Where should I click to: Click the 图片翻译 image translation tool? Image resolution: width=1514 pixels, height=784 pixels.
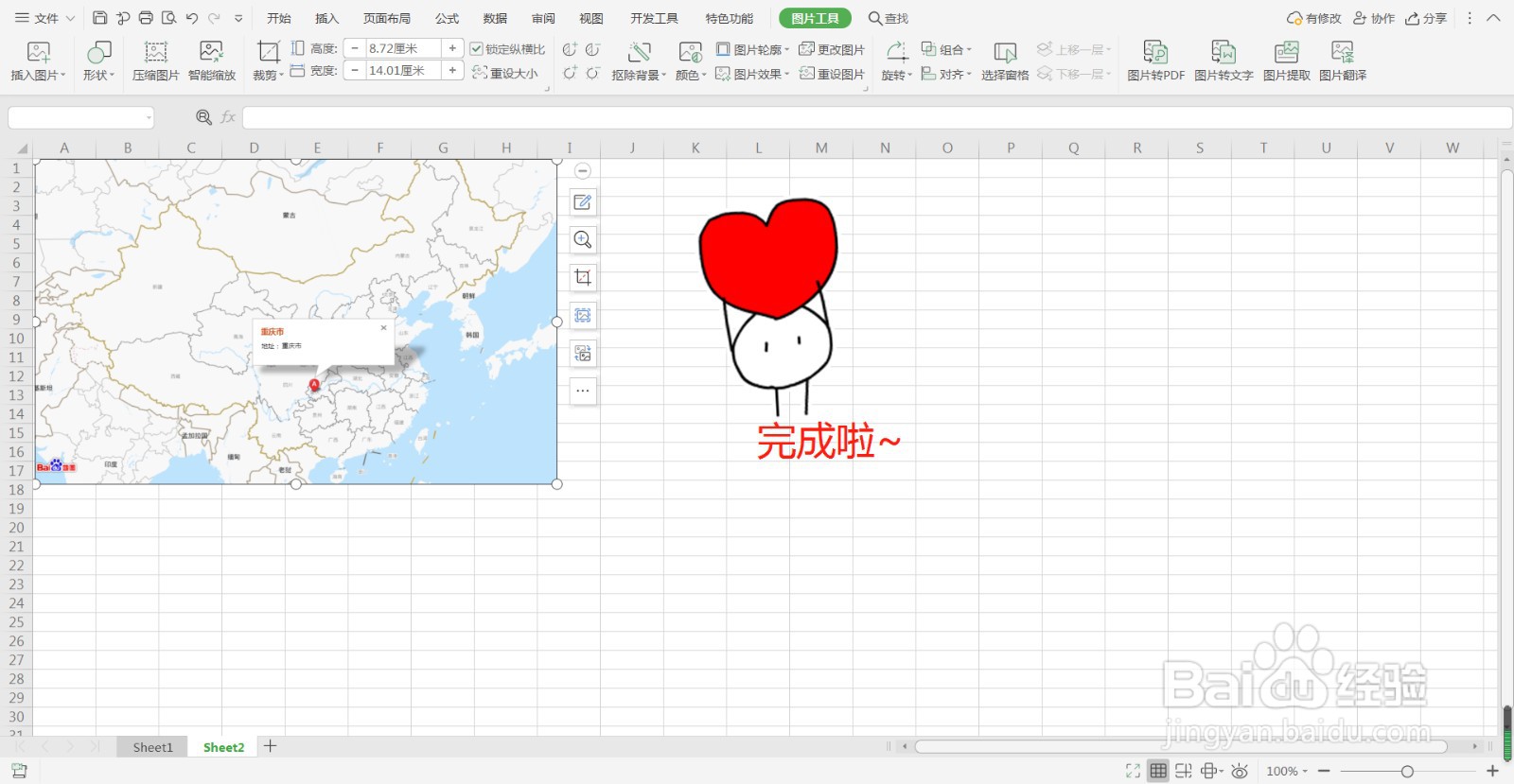tap(1343, 61)
